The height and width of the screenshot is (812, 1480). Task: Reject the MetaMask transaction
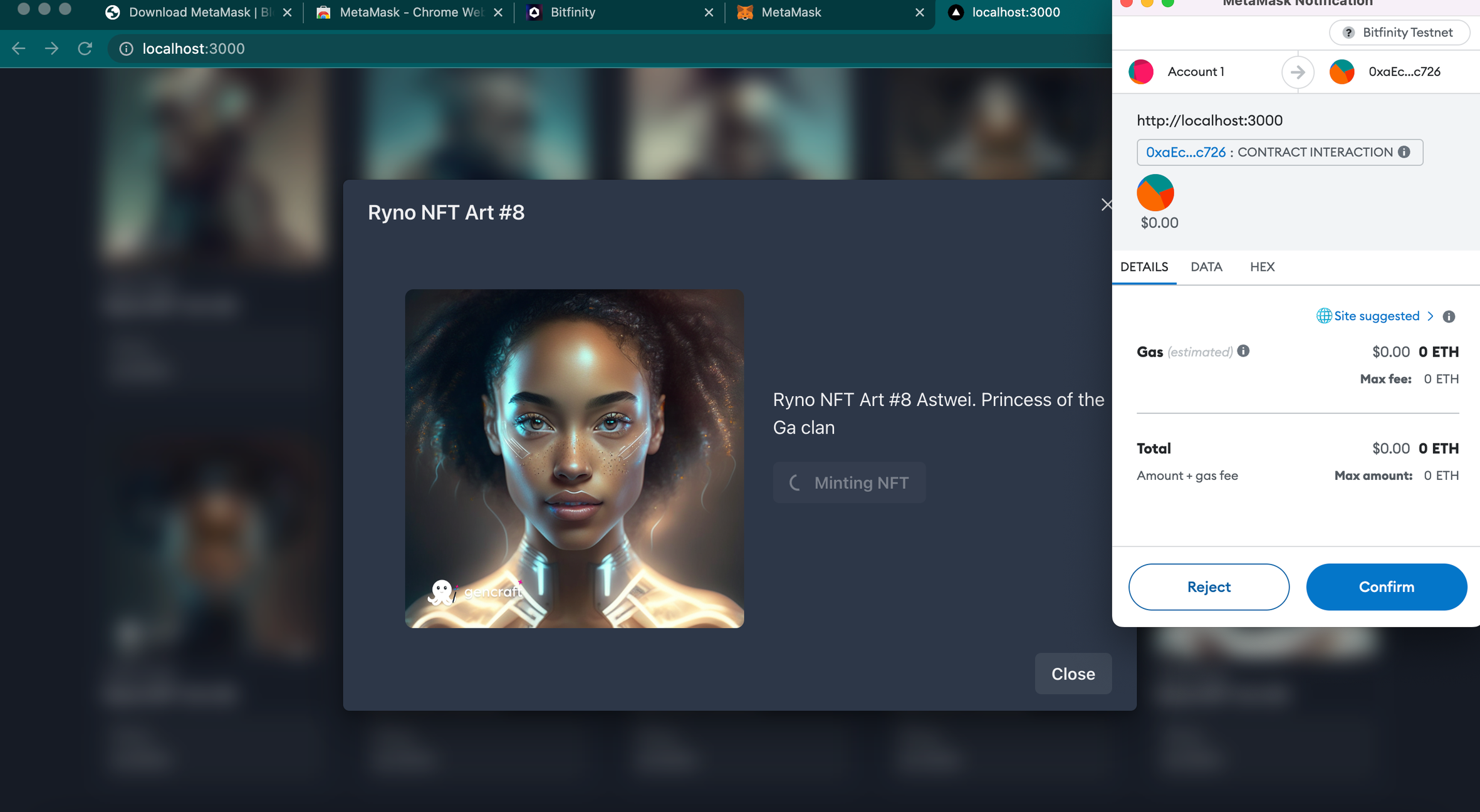[1209, 587]
